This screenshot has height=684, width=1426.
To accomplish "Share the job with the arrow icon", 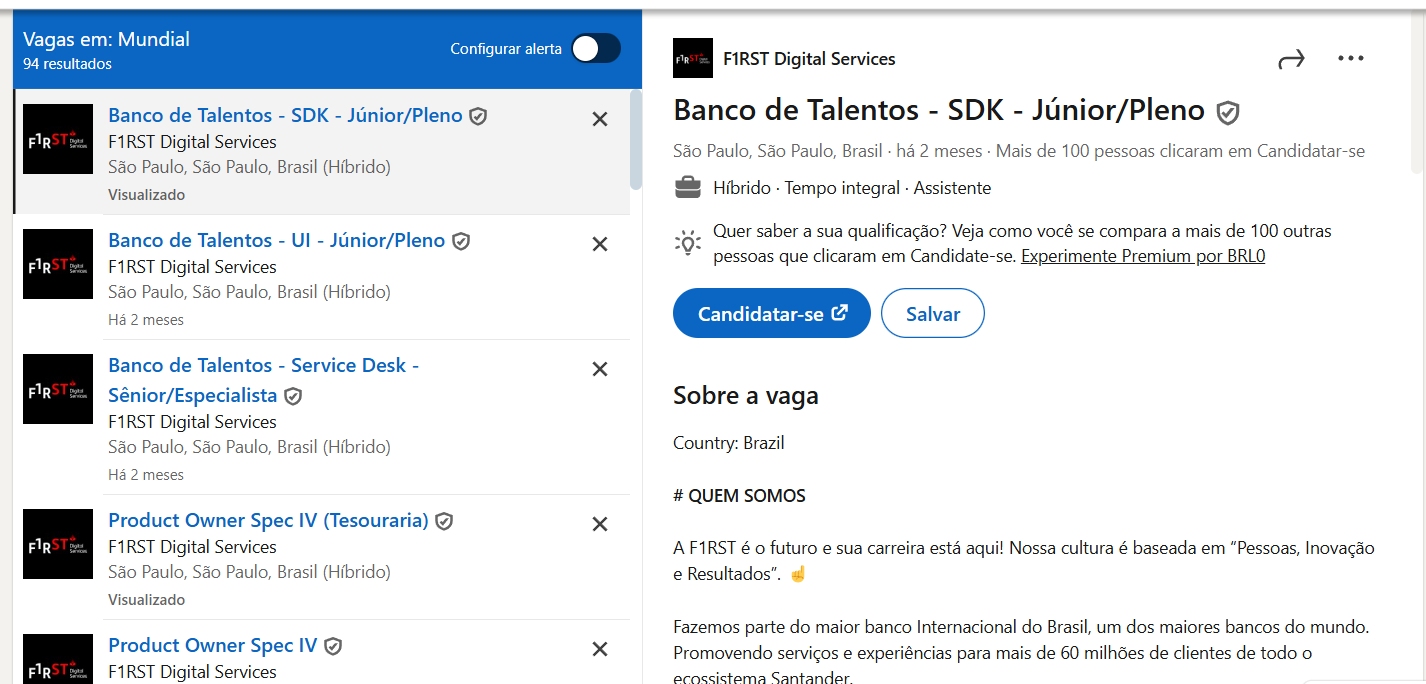I will [1292, 59].
